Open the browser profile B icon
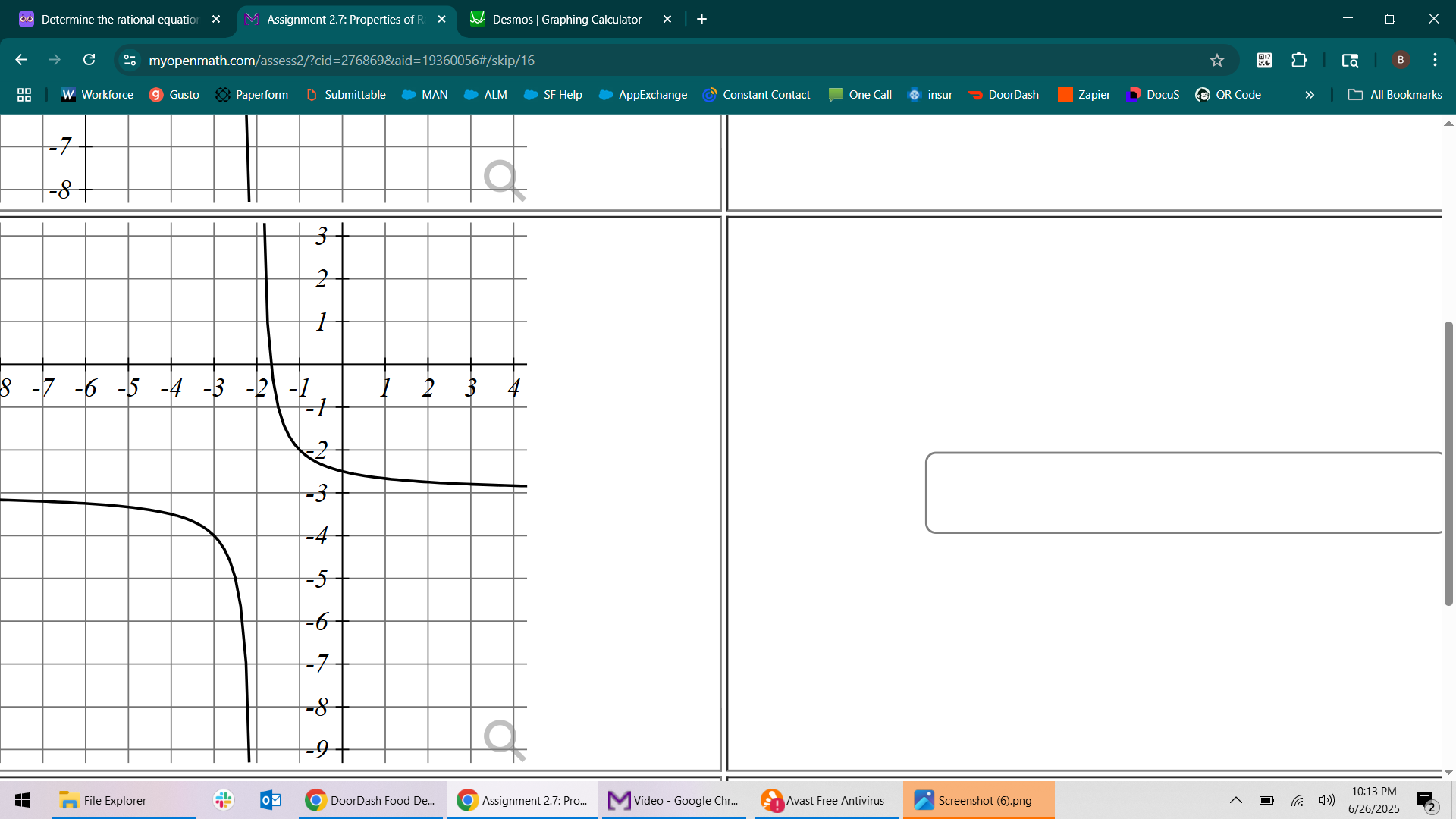 [x=1400, y=60]
